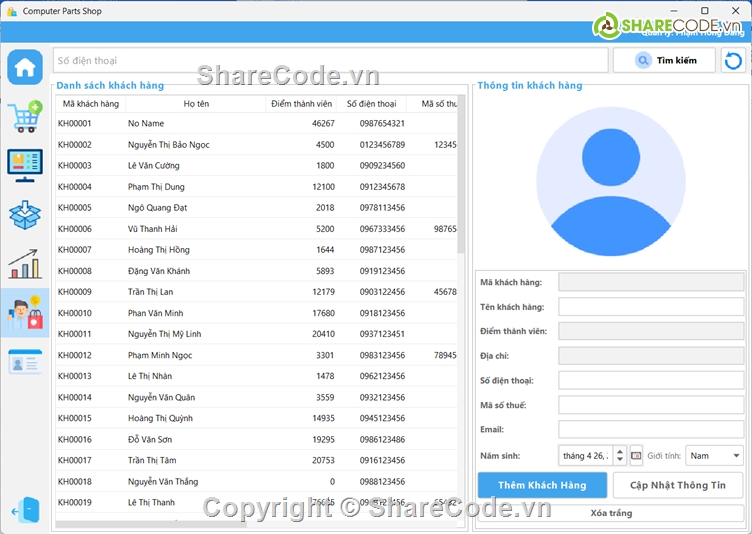Select row Lê Văn Cường

[257, 166]
